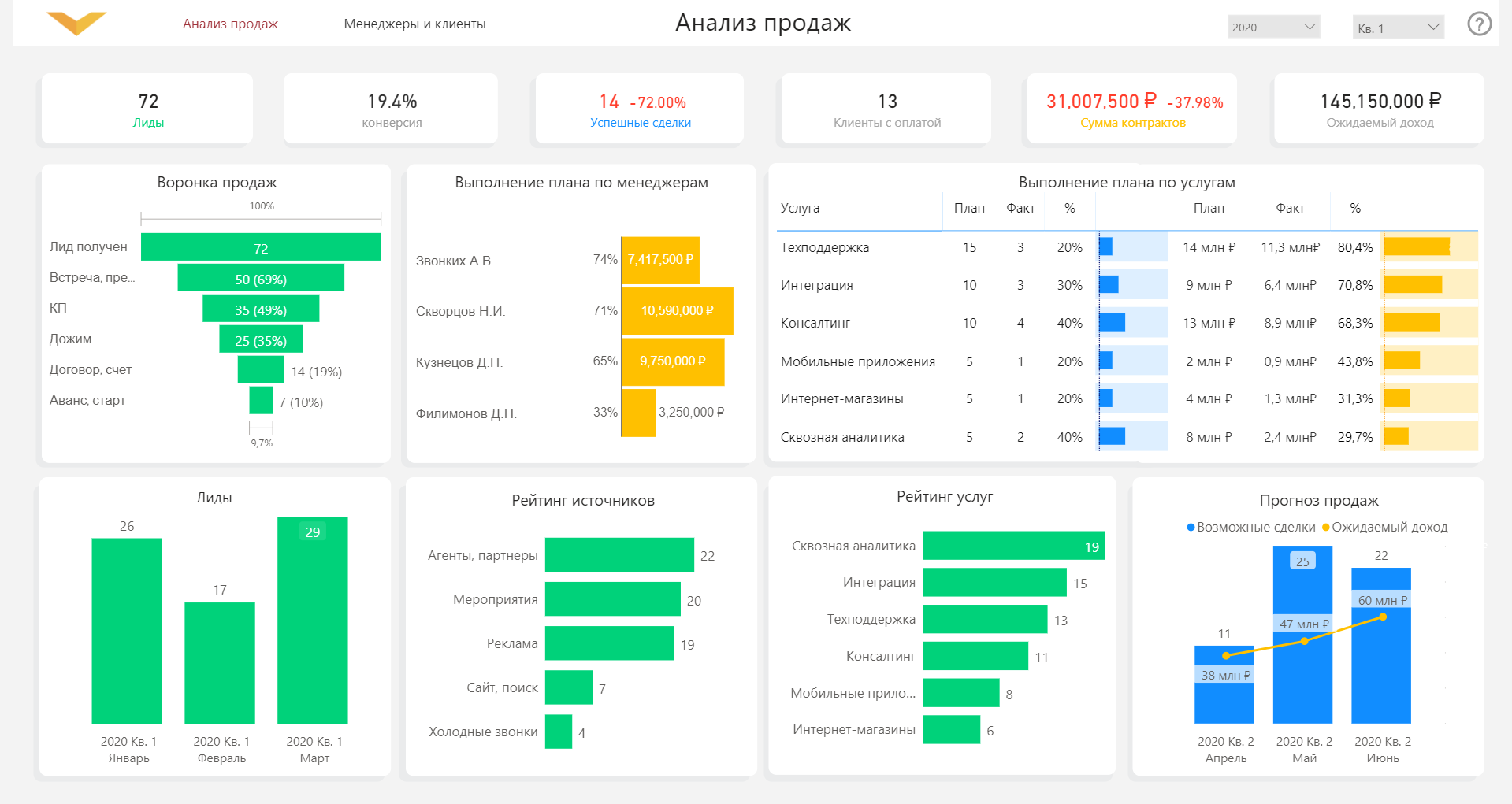Select the Агенты, партнеры source bar
Image resolution: width=1512 pixels, height=804 pixels.
click(x=619, y=554)
